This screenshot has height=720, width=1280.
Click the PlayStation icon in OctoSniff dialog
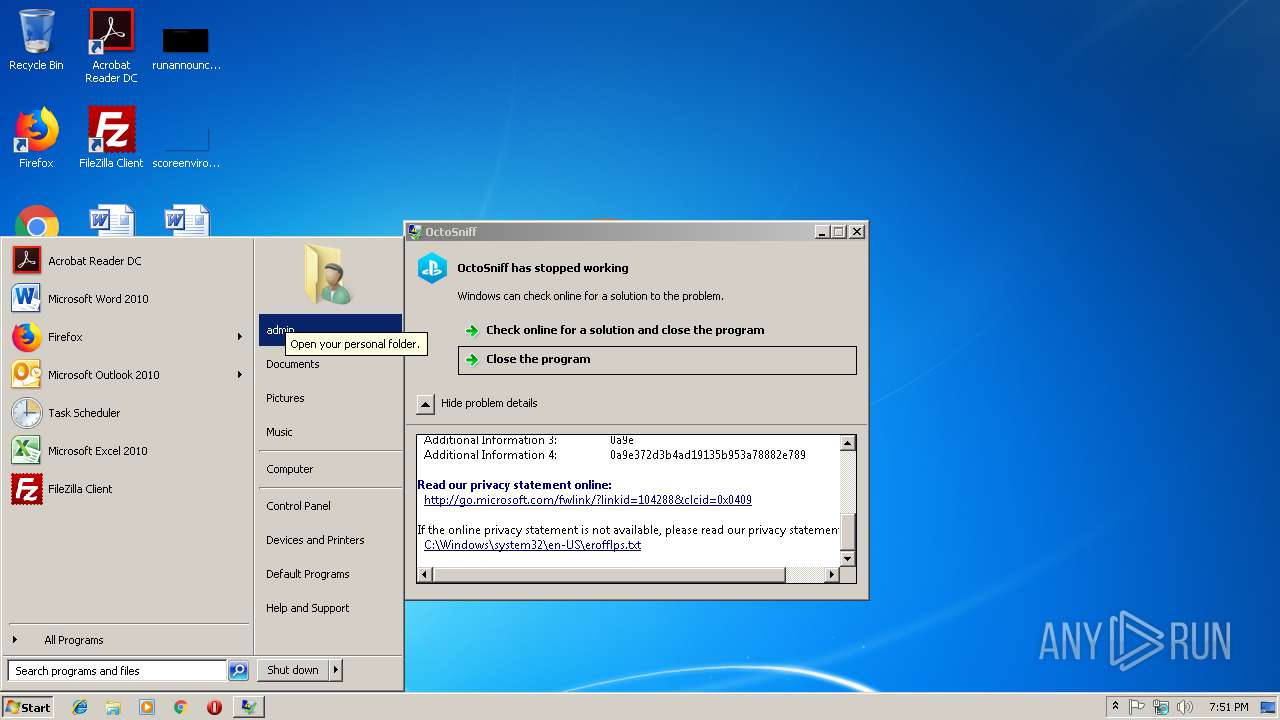click(x=432, y=268)
